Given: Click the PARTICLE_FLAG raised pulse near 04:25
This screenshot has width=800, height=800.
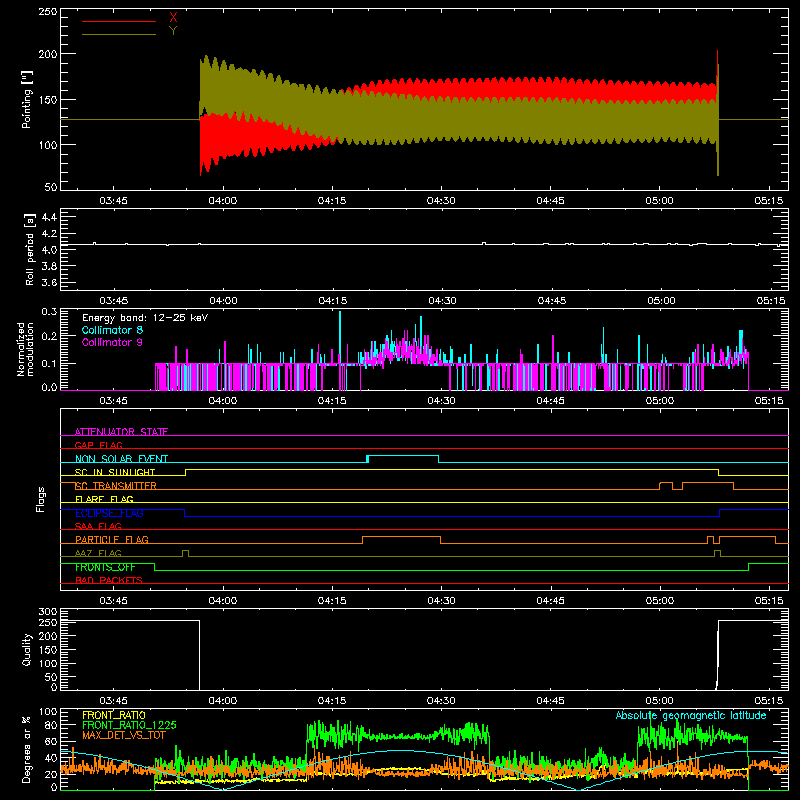Looking at the screenshot, I should click(x=401, y=537).
